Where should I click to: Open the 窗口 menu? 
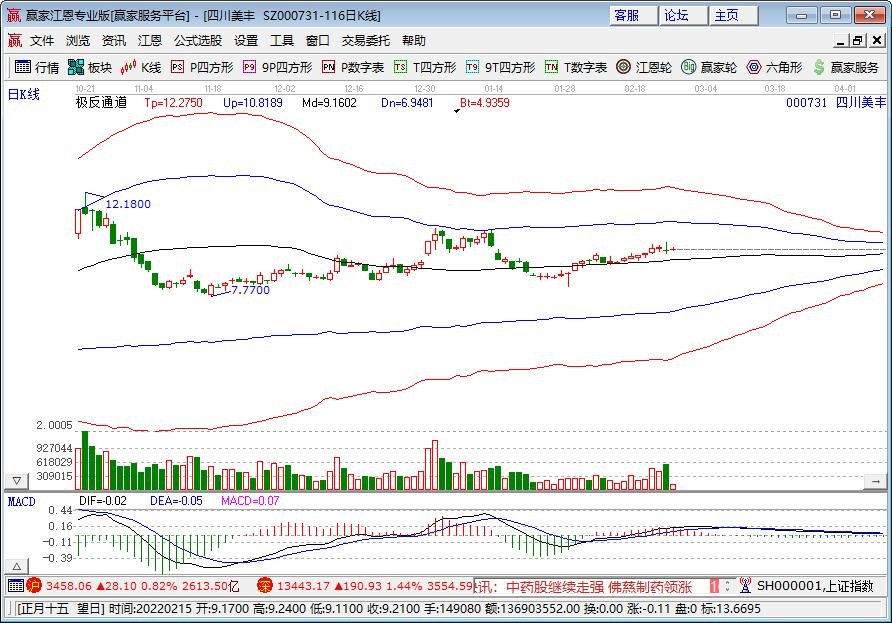coord(317,40)
